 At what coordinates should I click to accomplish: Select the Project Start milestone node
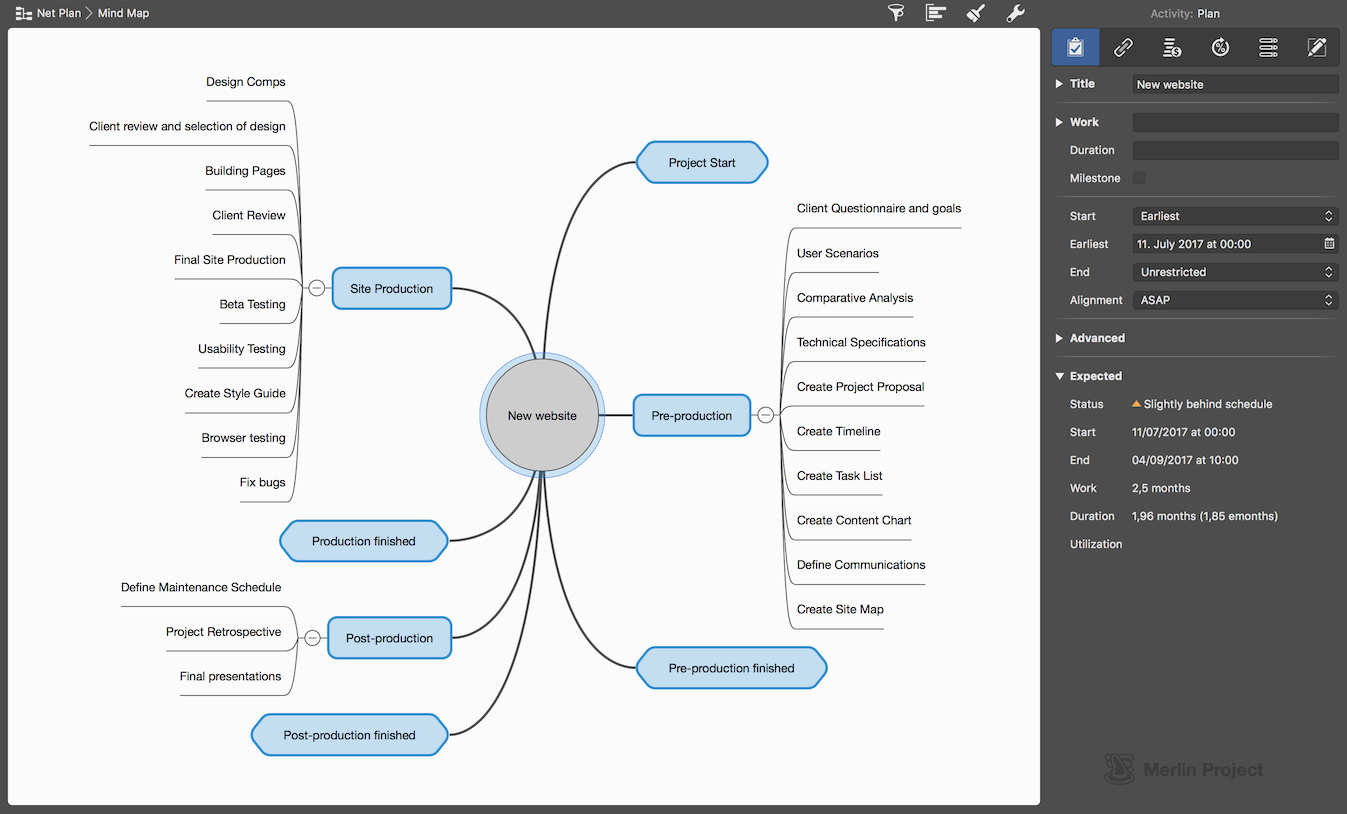[702, 163]
